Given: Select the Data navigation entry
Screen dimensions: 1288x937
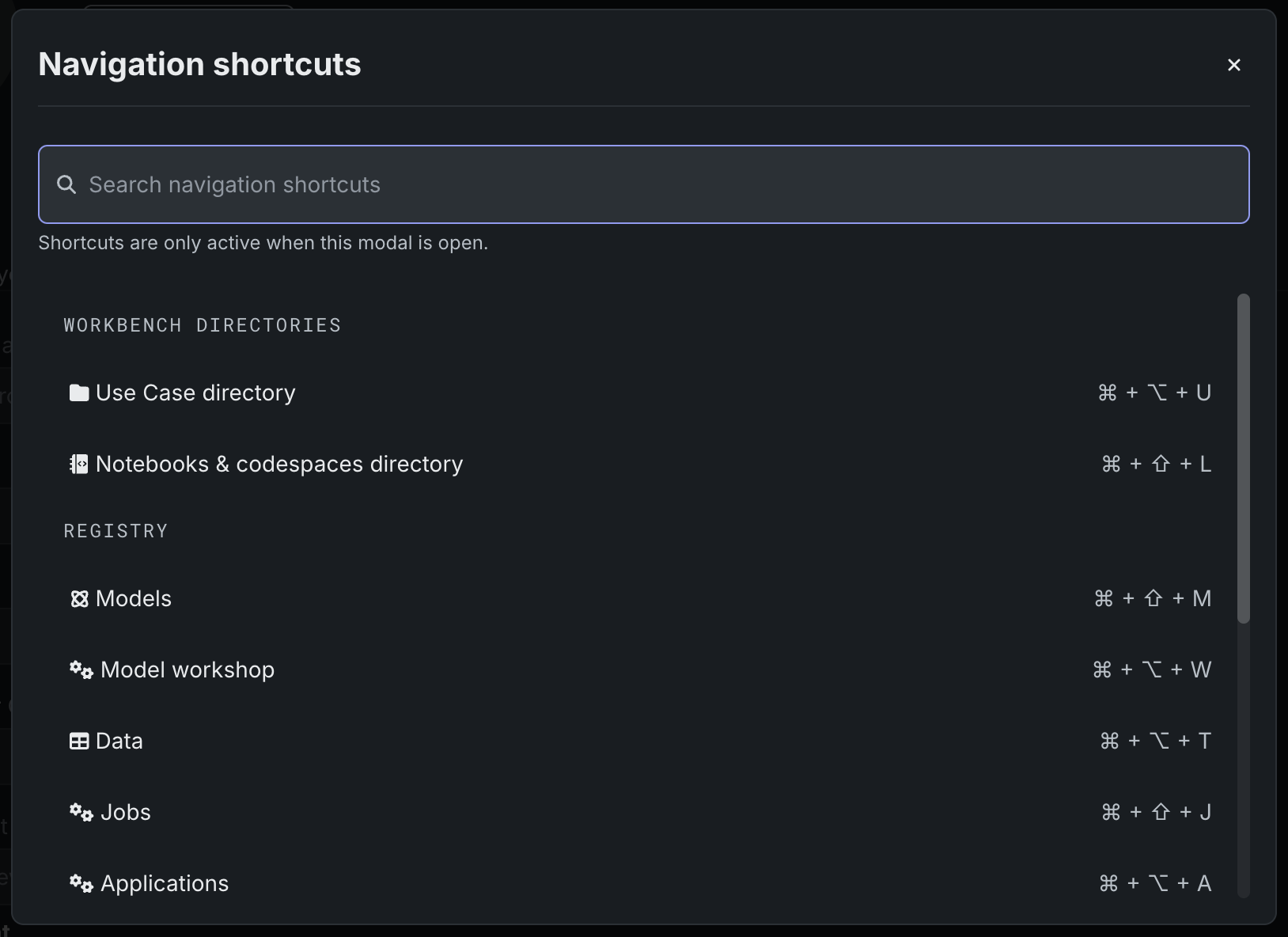Looking at the screenshot, I should (x=119, y=742).
